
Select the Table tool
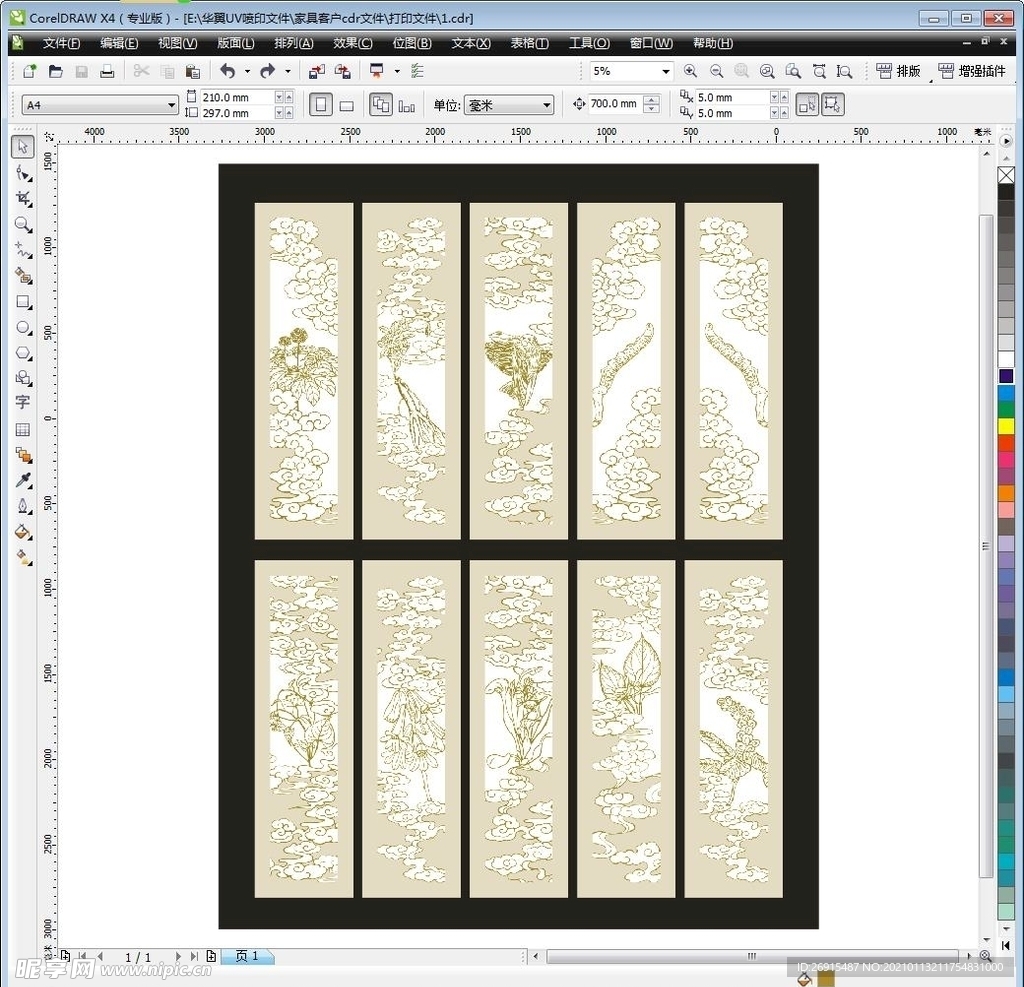point(23,429)
